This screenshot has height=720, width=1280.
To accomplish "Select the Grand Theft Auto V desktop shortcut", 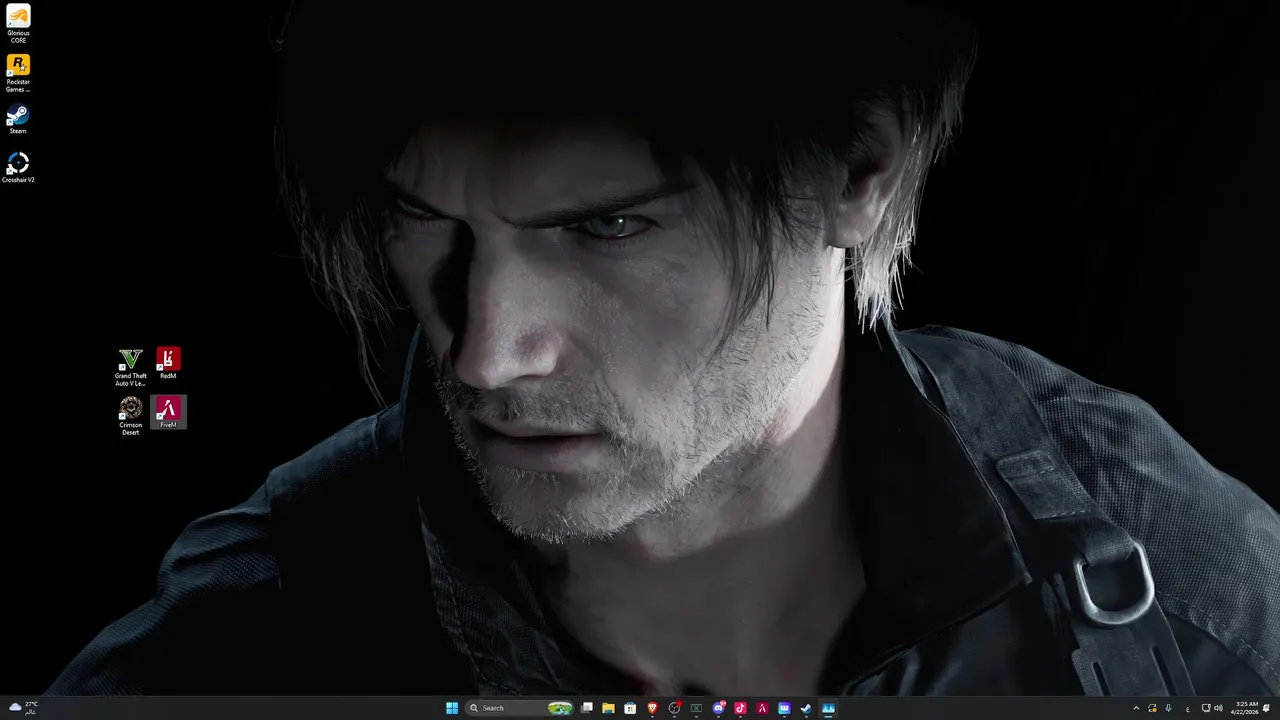I will coord(130,367).
